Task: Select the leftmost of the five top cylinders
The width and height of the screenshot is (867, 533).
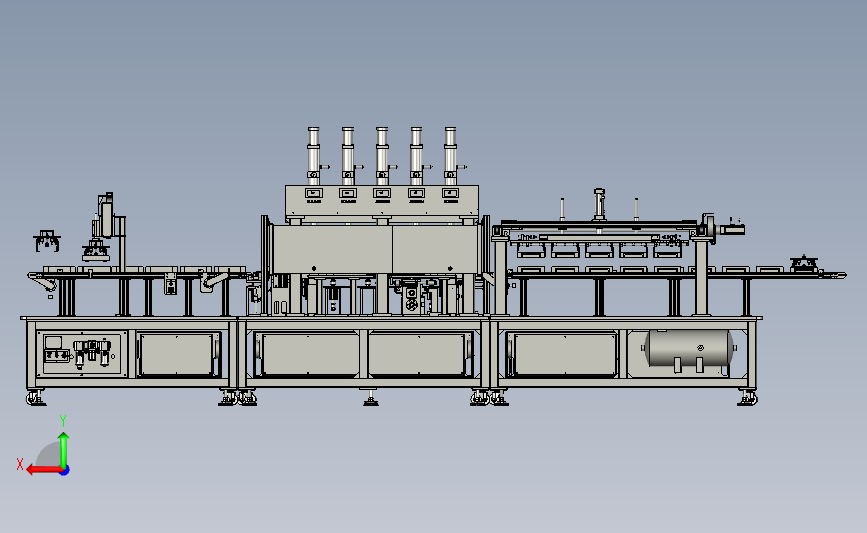Action: point(314,156)
